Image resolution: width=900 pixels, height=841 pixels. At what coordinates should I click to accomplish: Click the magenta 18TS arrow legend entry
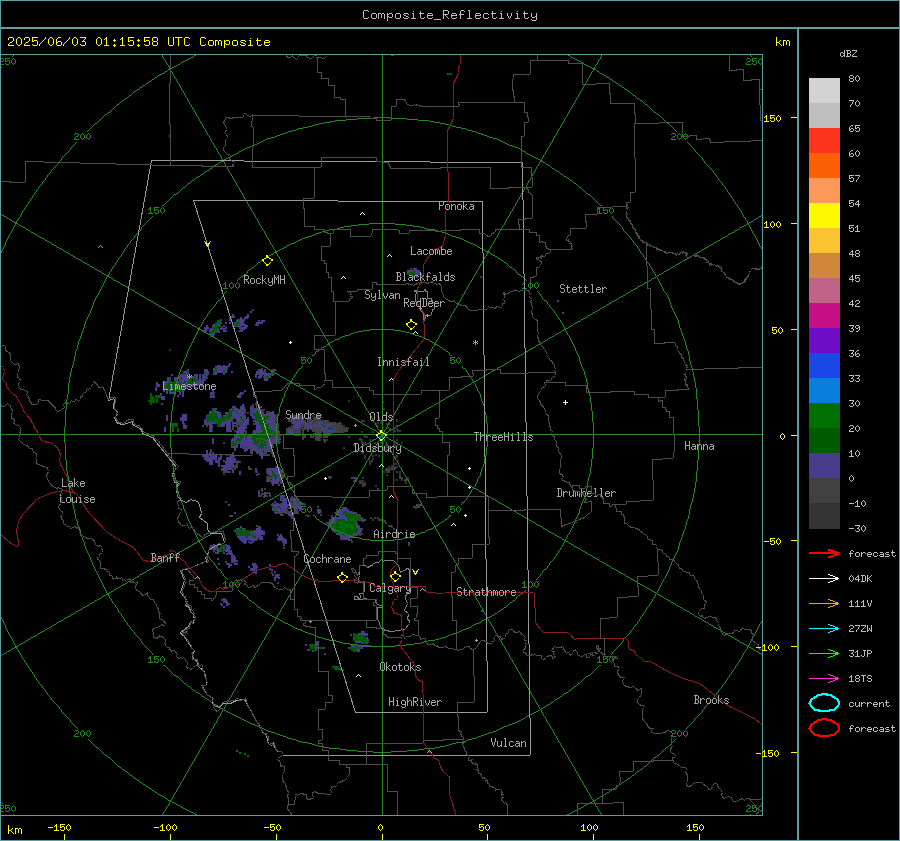coord(824,679)
